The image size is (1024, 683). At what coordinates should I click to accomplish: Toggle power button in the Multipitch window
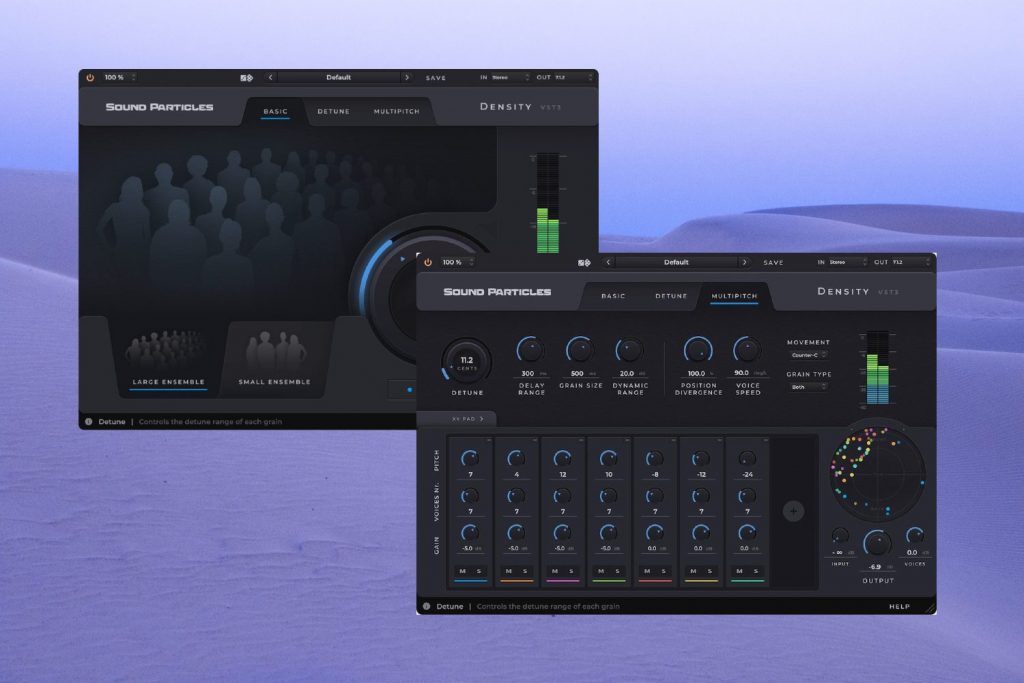point(428,262)
